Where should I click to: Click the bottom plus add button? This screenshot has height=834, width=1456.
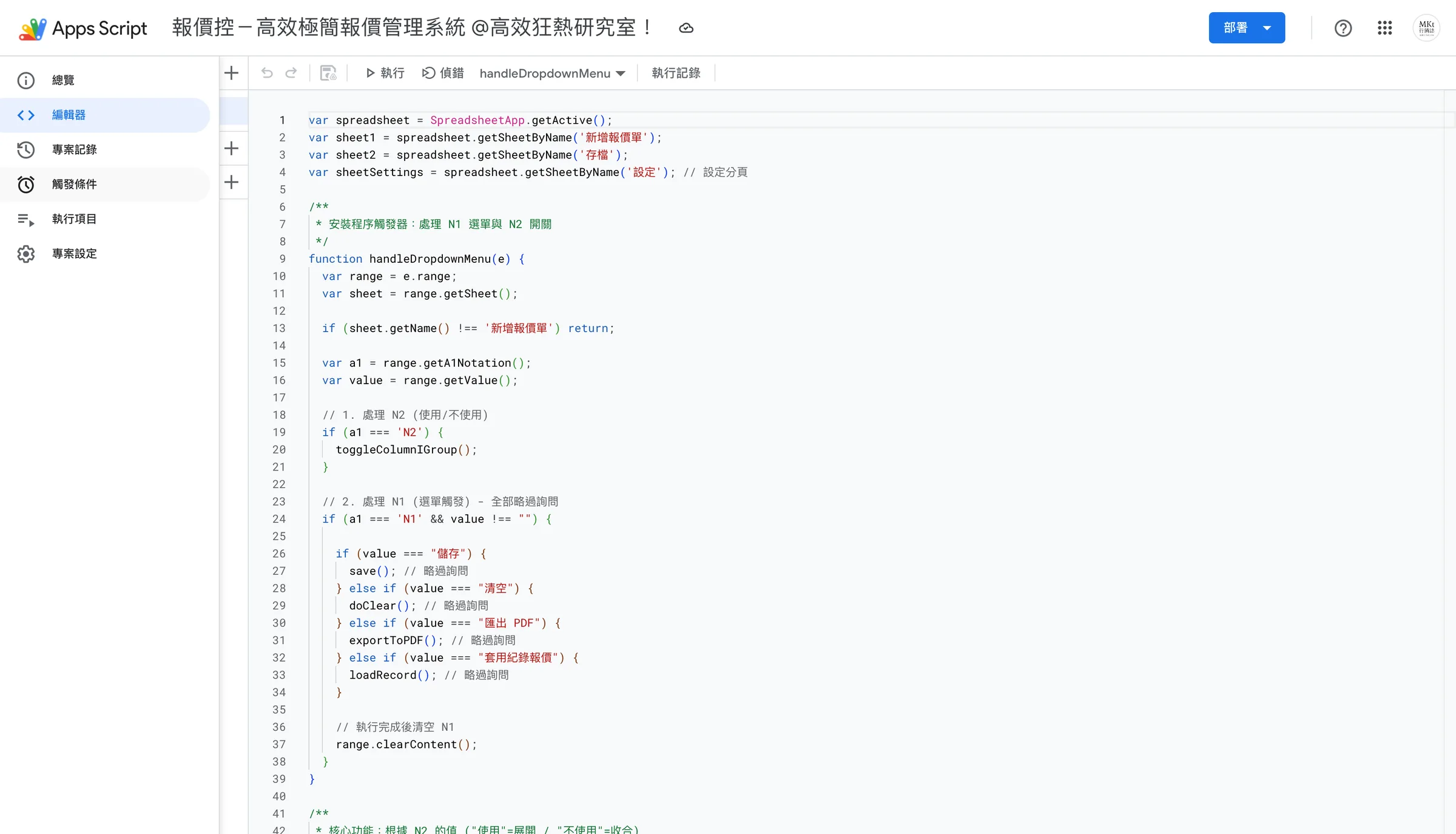click(231, 182)
